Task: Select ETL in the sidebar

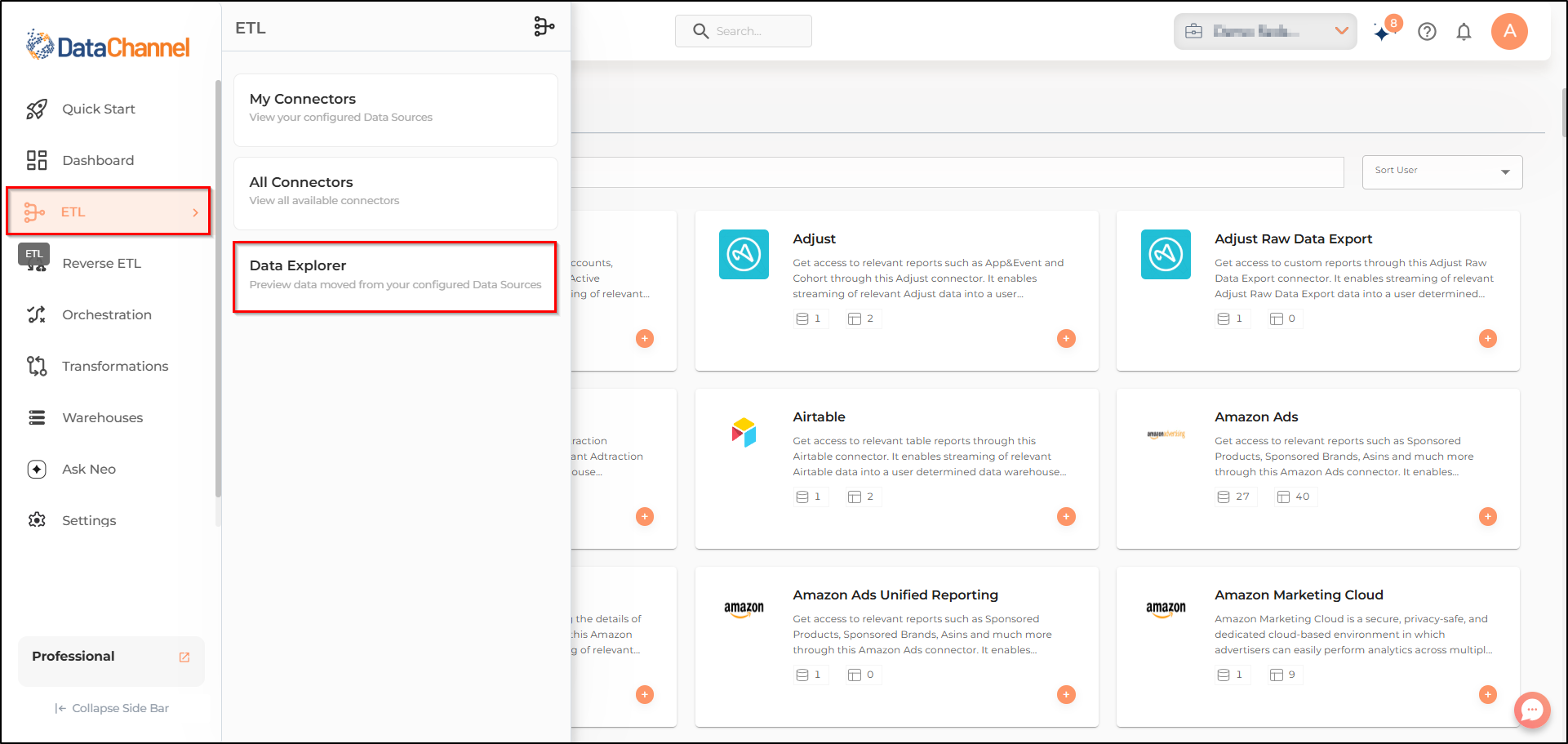Action: click(108, 212)
